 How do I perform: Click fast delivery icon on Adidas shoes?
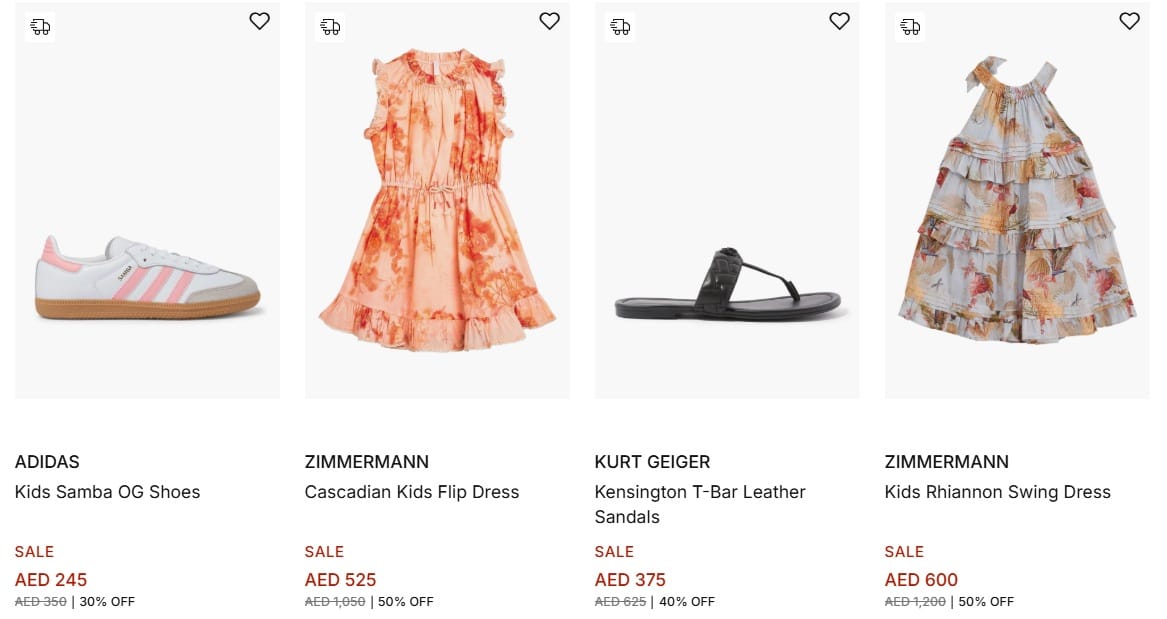click(40, 27)
